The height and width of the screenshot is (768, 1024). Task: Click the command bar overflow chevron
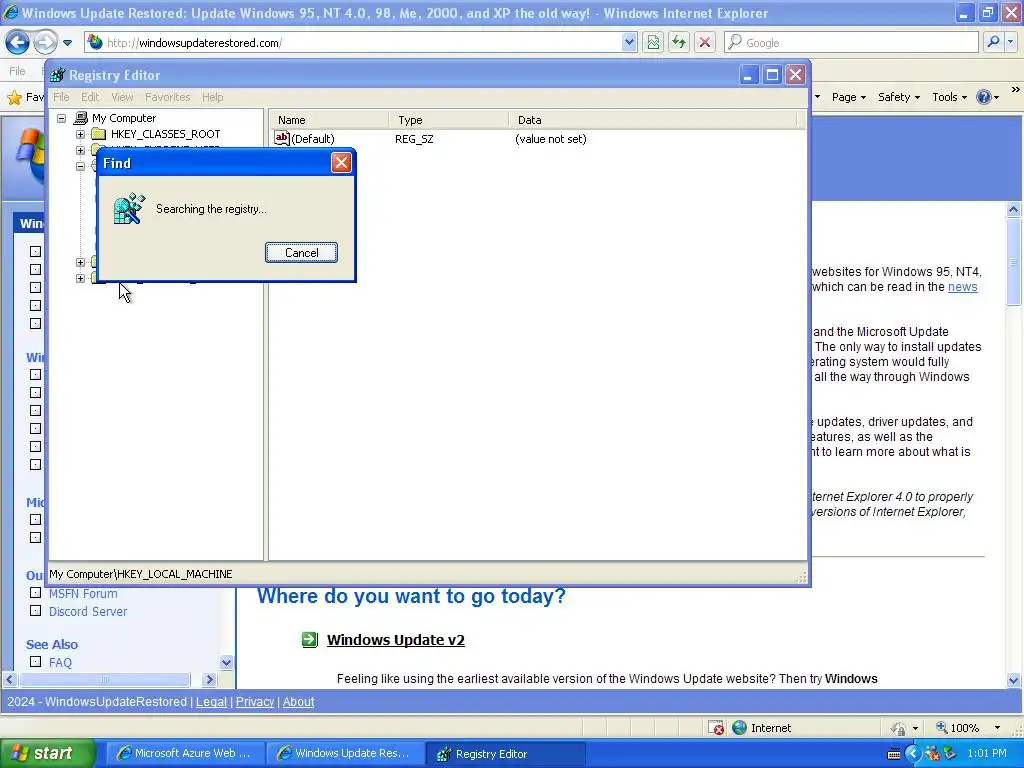coord(1016,89)
